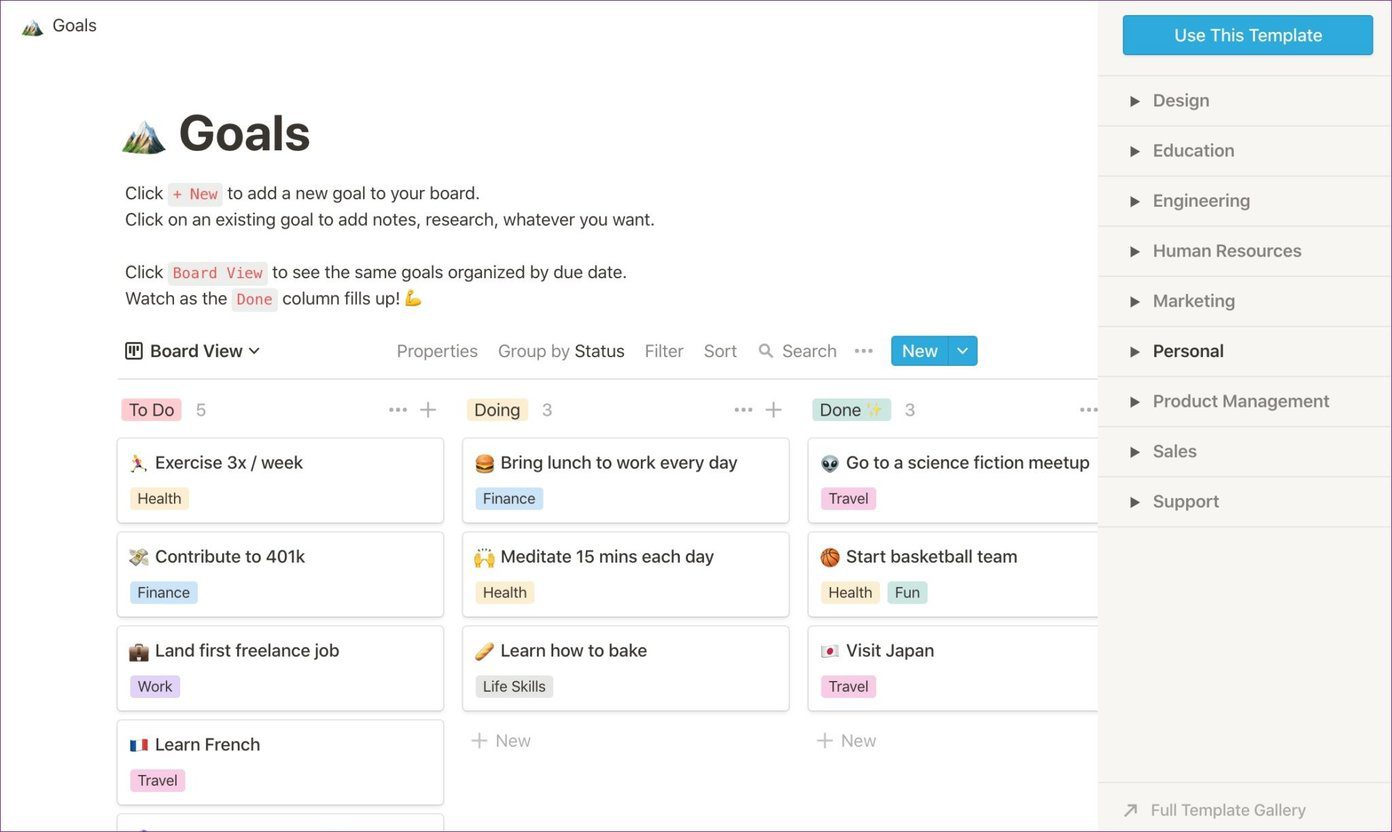Add a new card under Done

[846, 741]
